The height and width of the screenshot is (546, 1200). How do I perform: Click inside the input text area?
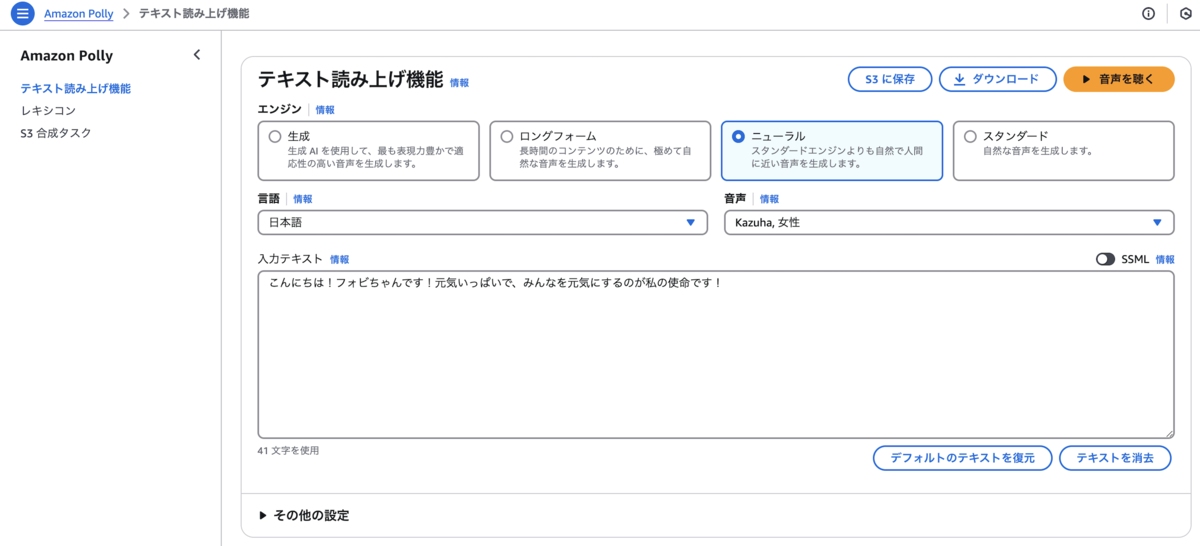[x=716, y=354]
